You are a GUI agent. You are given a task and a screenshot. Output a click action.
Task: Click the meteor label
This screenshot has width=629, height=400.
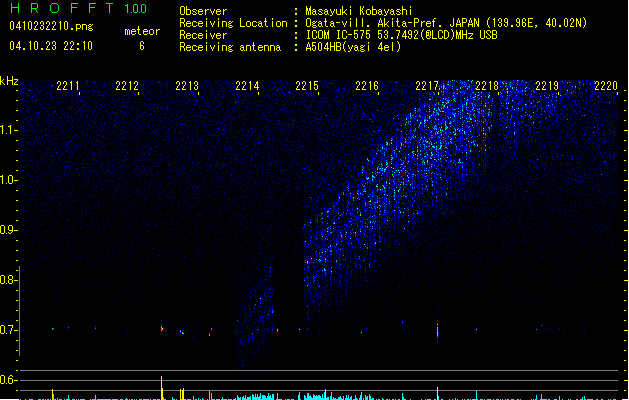142,31
